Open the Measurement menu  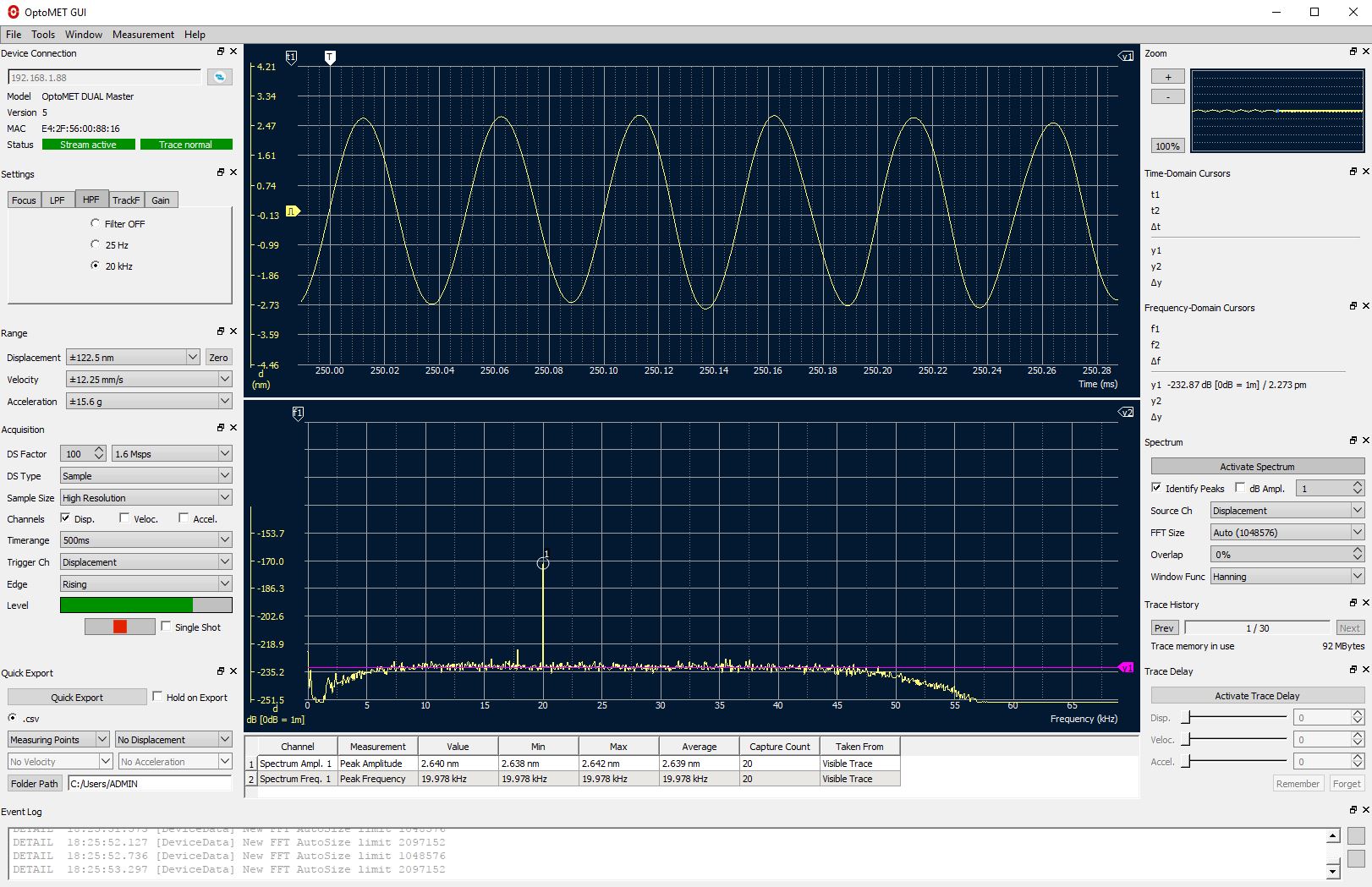[143, 35]
